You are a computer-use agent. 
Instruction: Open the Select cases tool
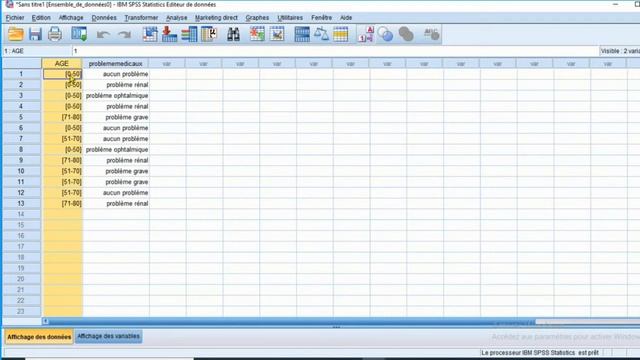(x=341, y=34)
